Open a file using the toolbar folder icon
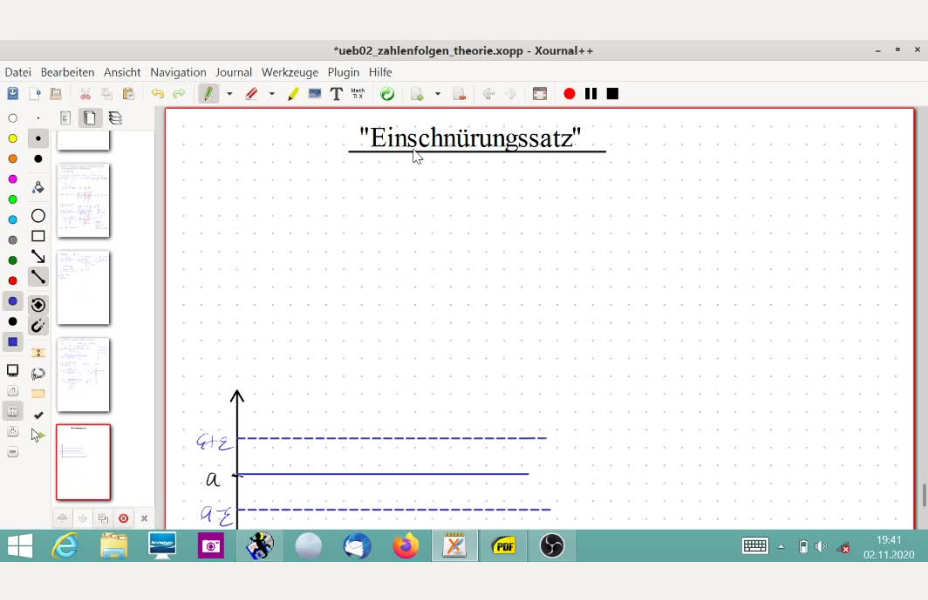This screenshot has width=928, height=600. pos(56,93)
